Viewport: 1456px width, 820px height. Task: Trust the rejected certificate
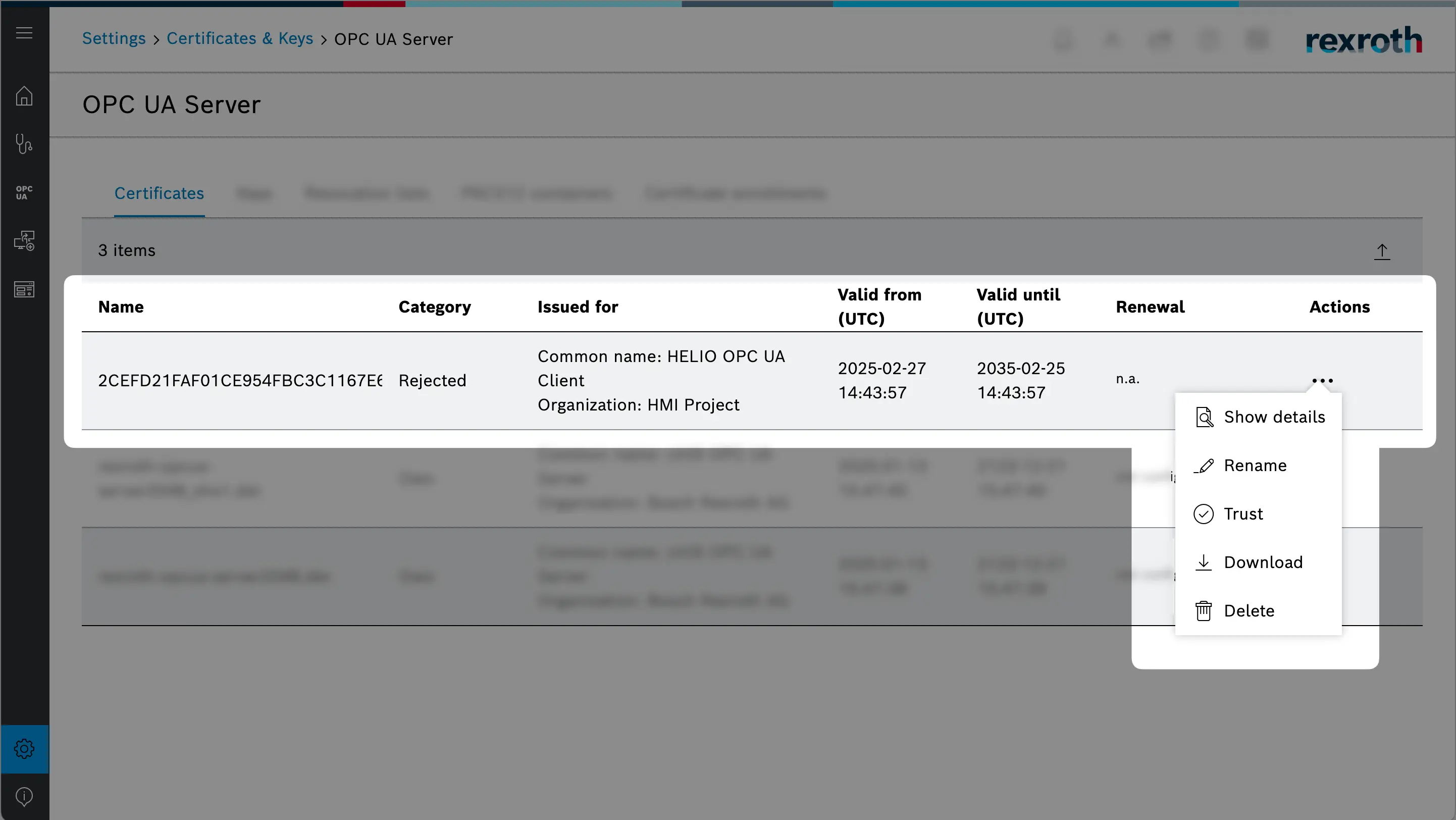click(x=1242, y=514)
